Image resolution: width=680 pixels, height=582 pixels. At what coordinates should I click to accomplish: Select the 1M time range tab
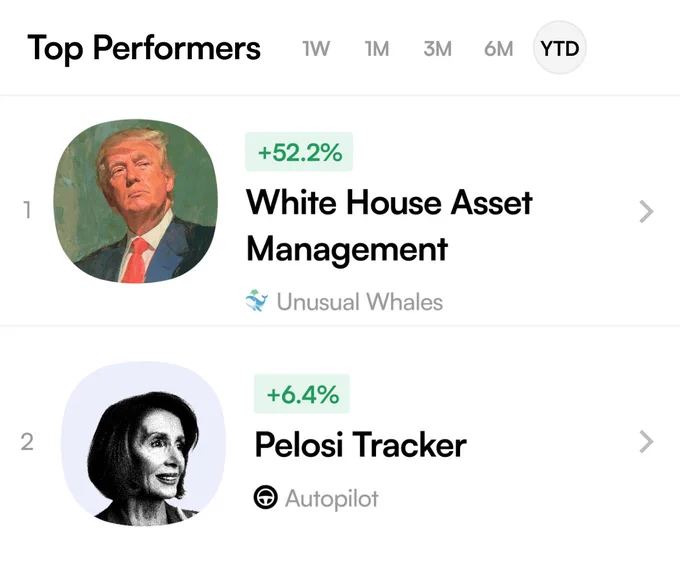pos(377,49)
